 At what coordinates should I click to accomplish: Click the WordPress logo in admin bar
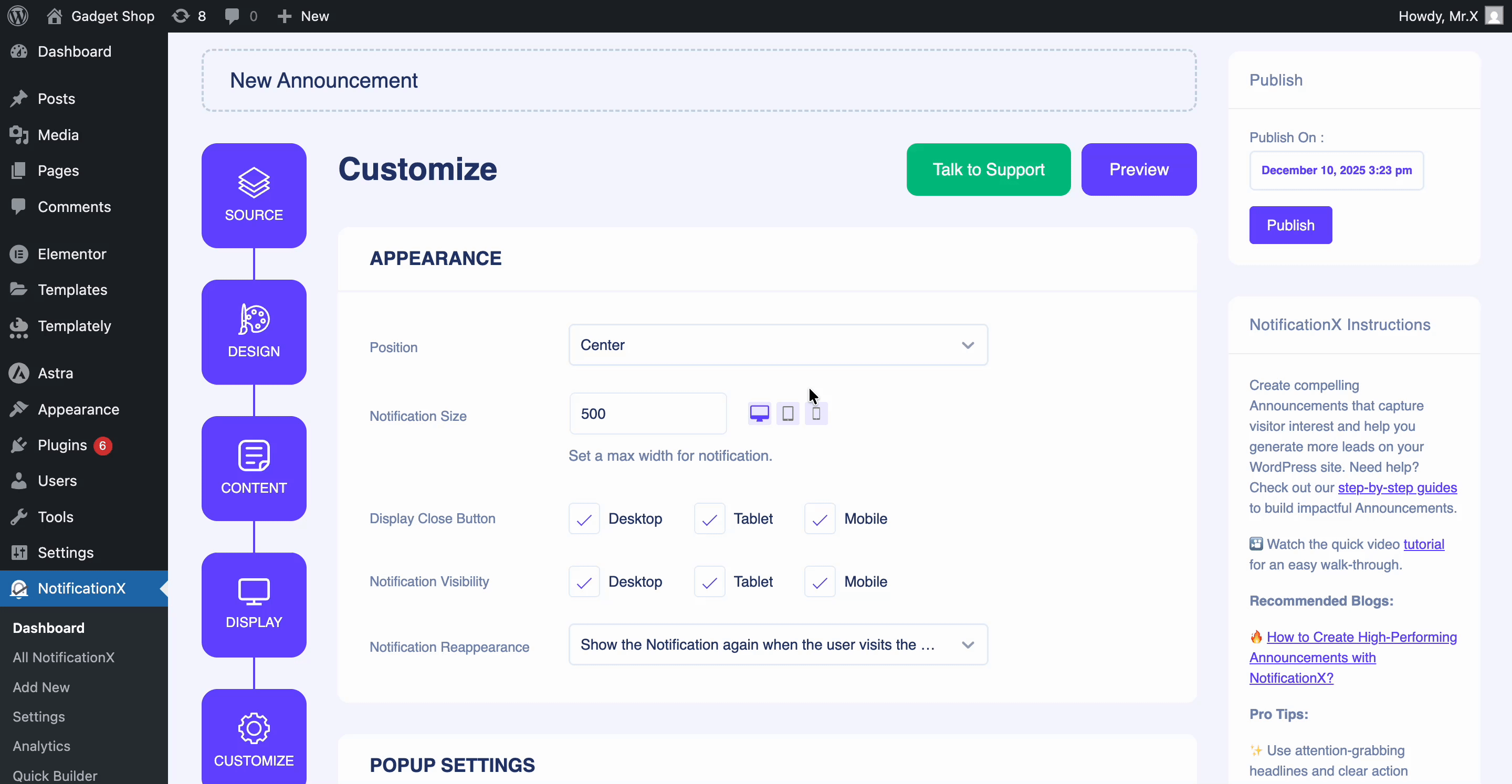click(x=17, y=16)
